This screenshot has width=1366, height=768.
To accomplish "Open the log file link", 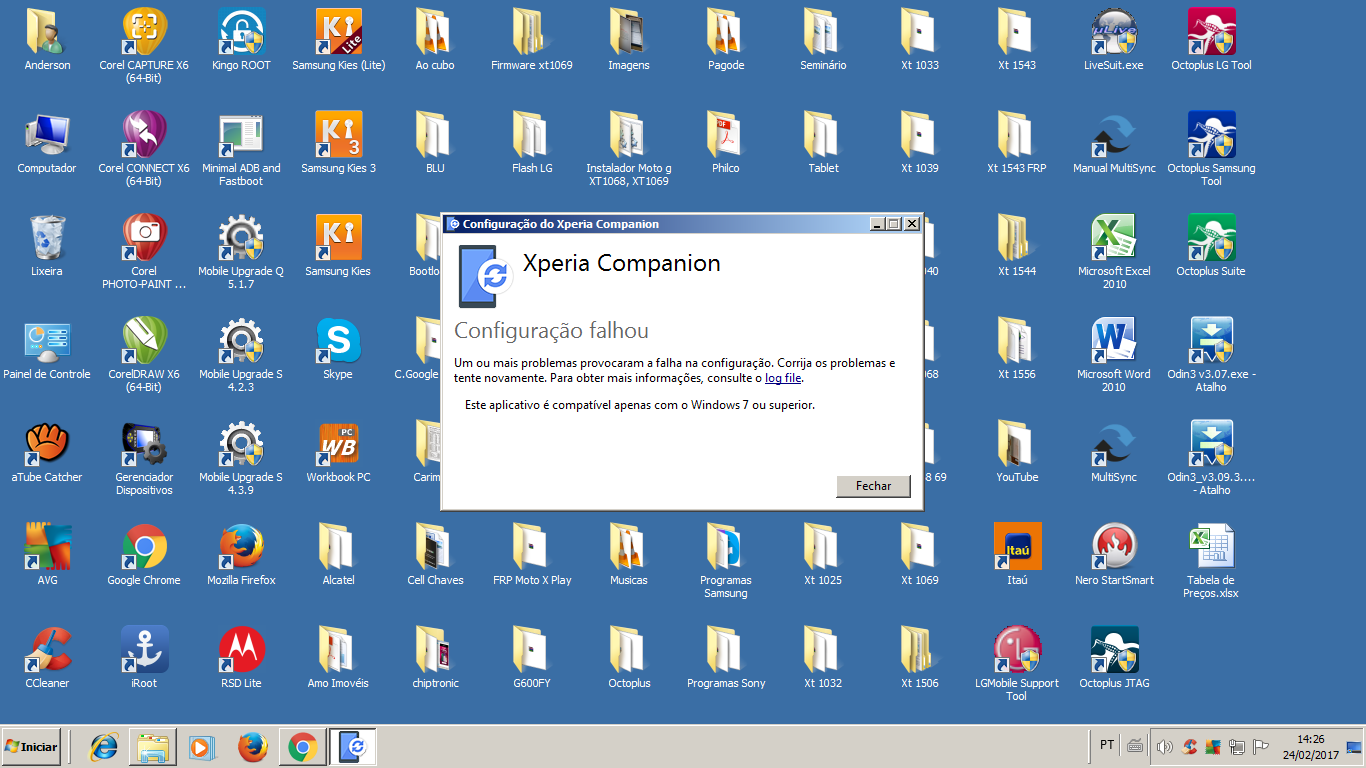I will pos(783,378).
